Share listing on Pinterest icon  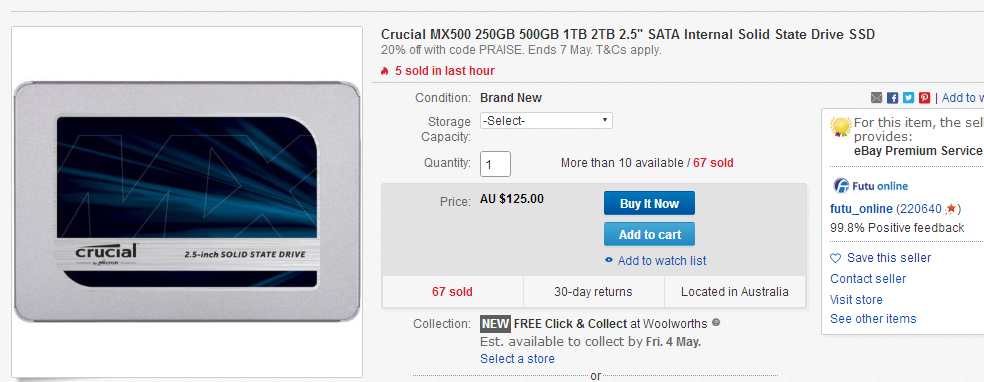tap(924, 98)
